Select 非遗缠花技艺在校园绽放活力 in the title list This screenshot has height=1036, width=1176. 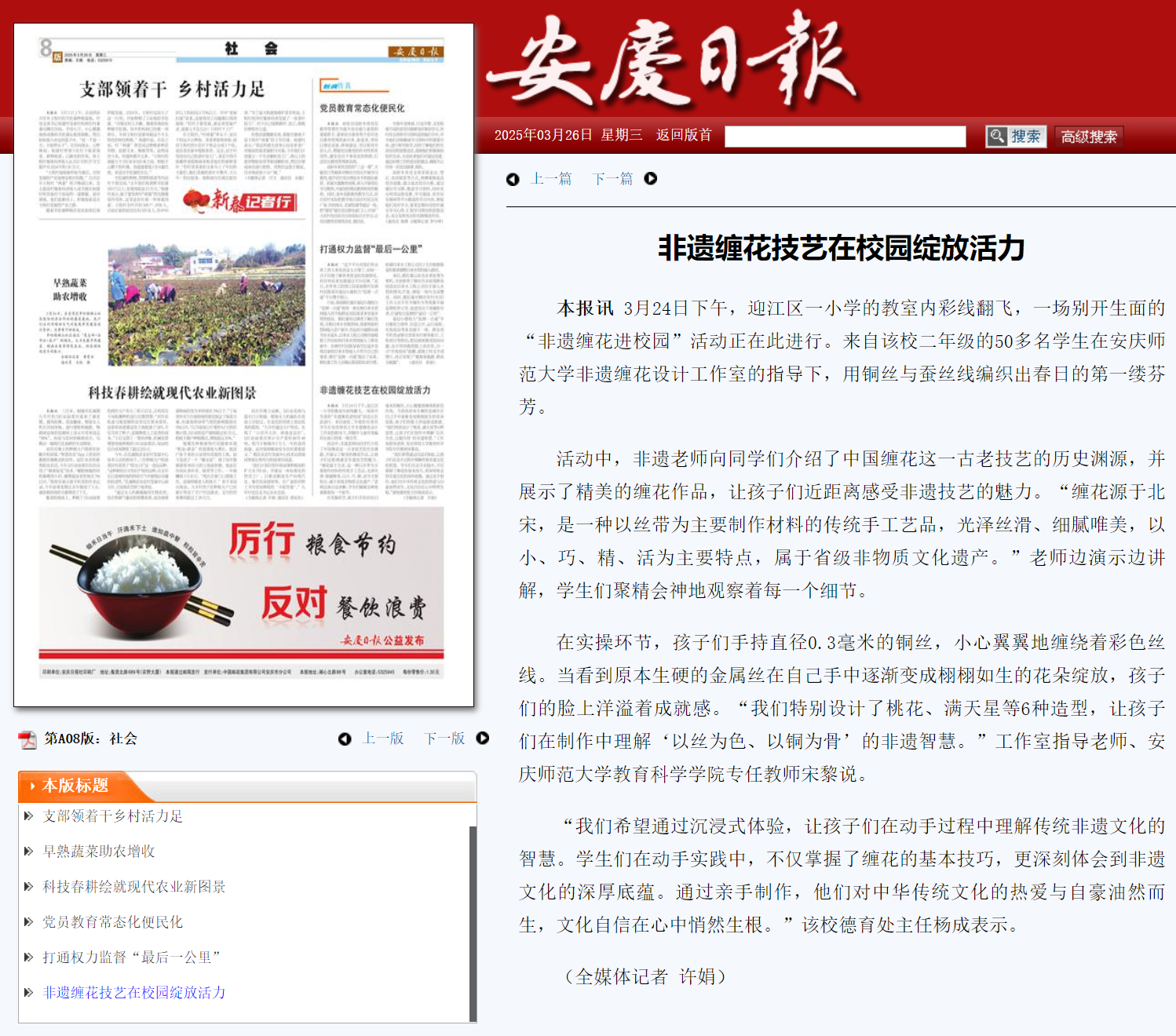coord(134,993)
